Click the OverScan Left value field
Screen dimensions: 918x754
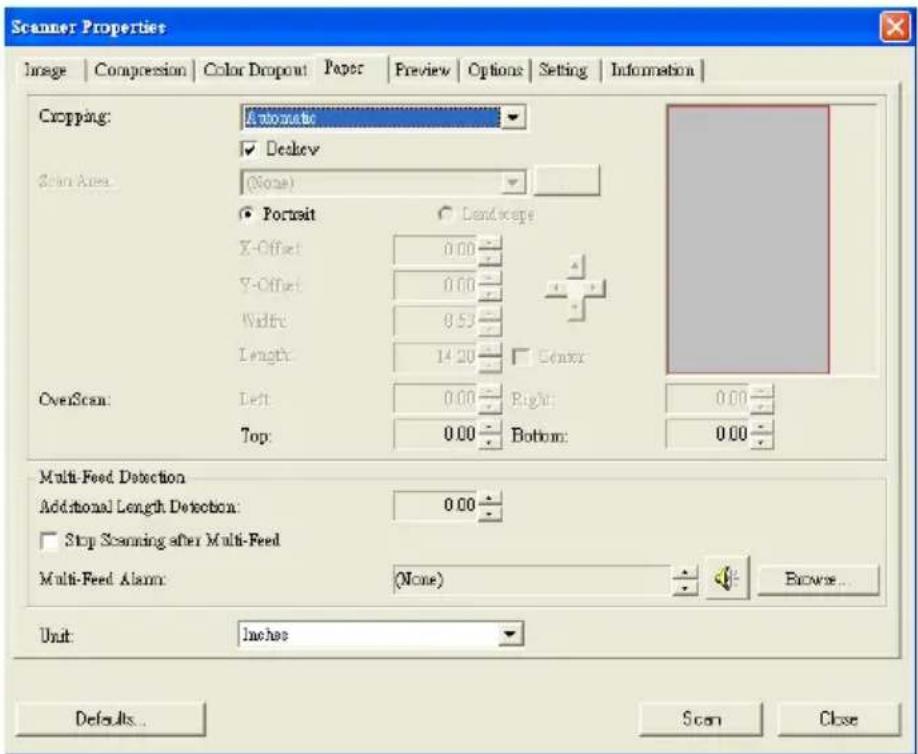click(x=436, y=399)
